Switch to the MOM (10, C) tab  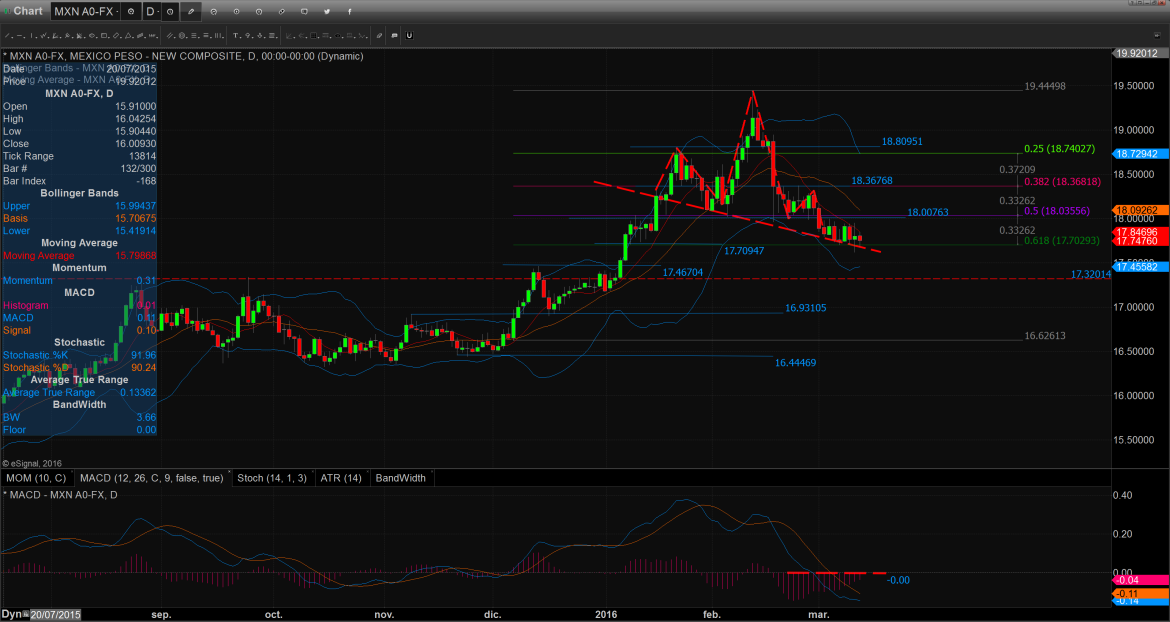click(x=36, y=478)
